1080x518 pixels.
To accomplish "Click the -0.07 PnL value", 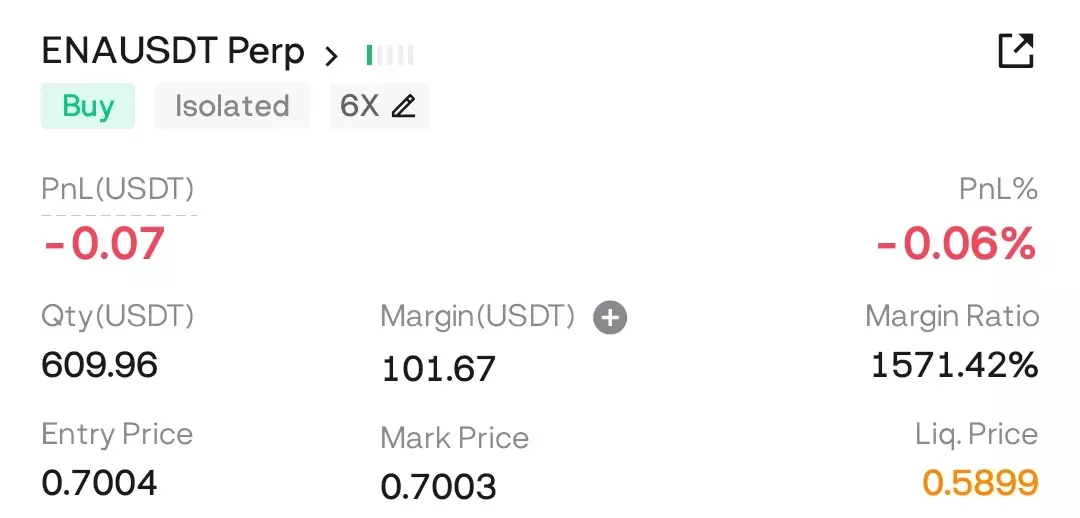I will click(104, 243).
